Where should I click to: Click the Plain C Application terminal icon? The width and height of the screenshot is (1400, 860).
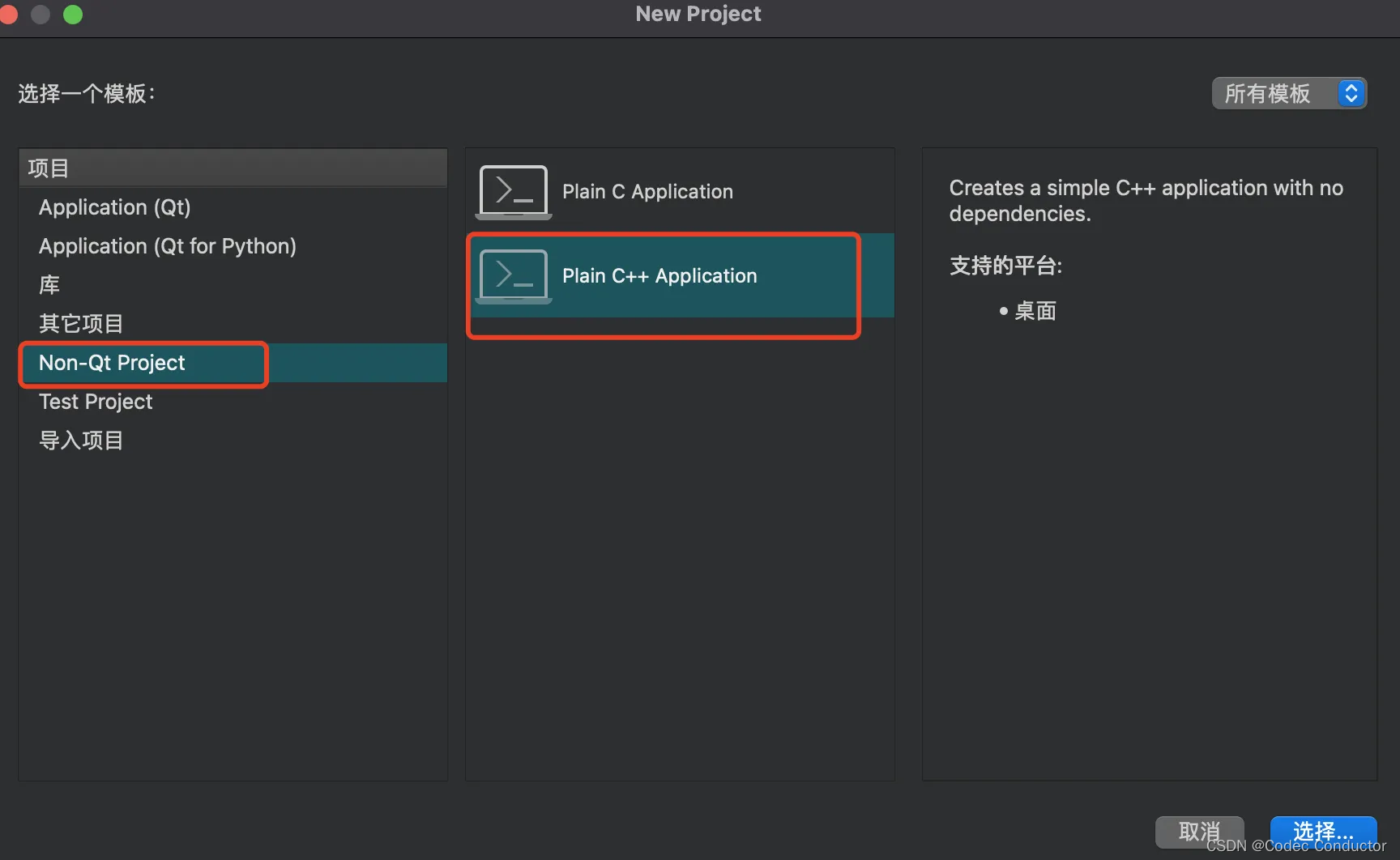(512, 191)
